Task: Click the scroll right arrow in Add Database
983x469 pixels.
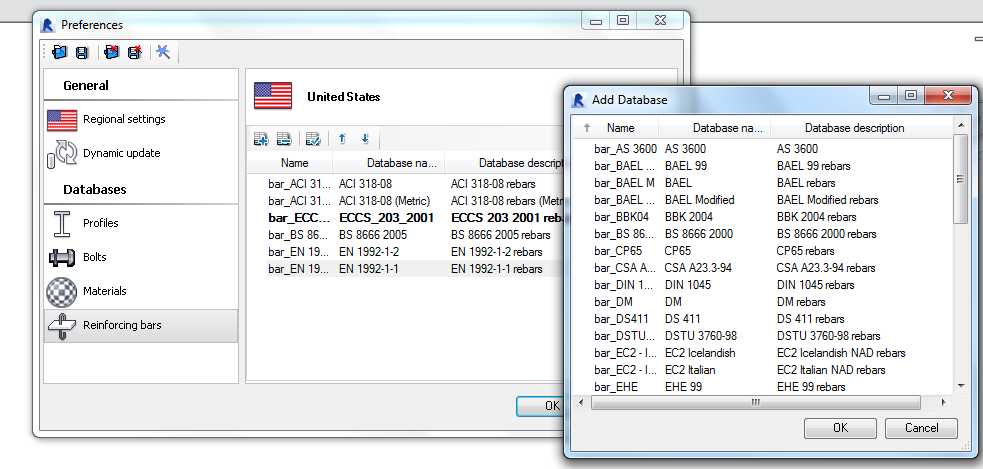Action: [942, 402]
